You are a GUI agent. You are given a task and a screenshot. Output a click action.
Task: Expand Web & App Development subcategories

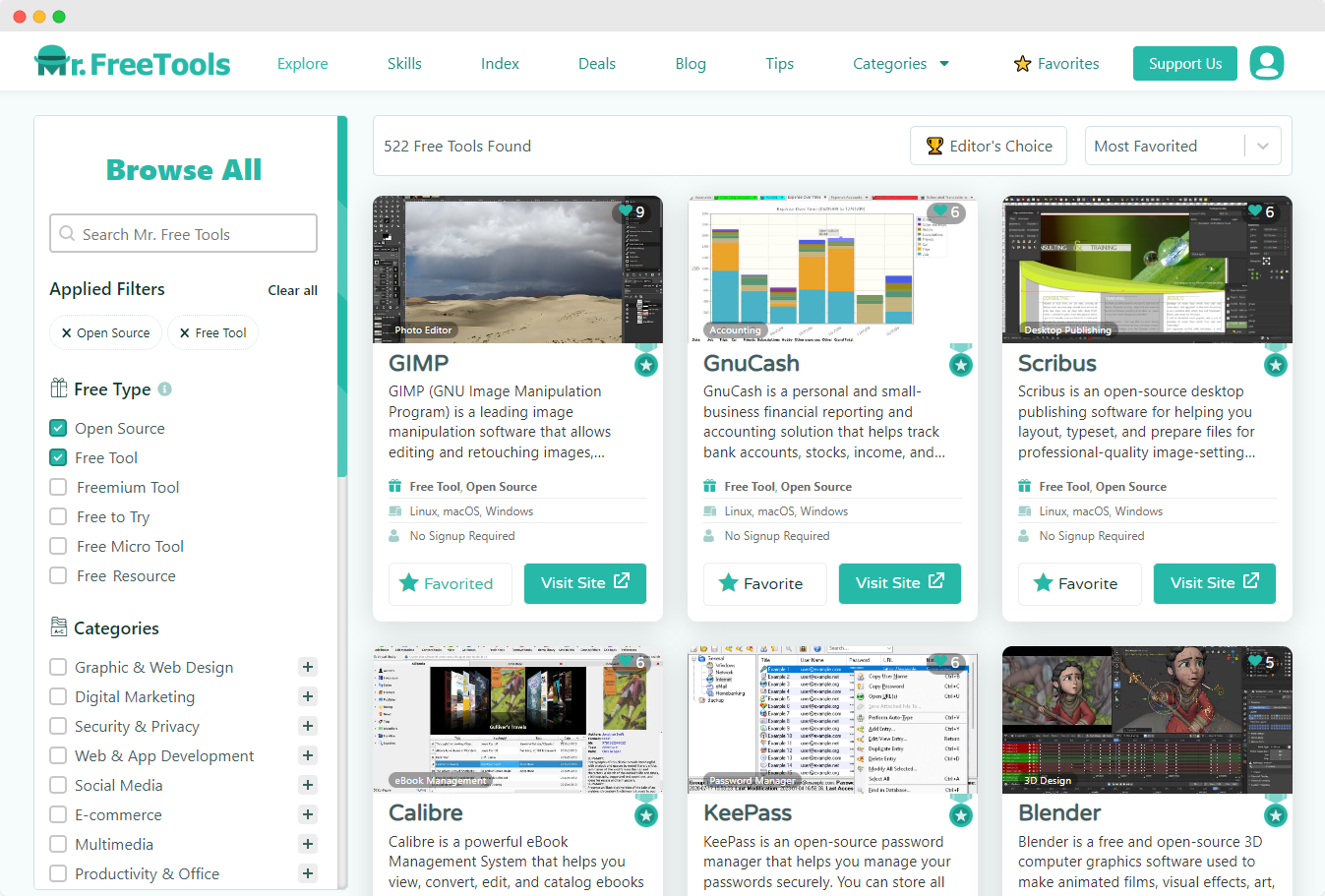coord(308,755)
